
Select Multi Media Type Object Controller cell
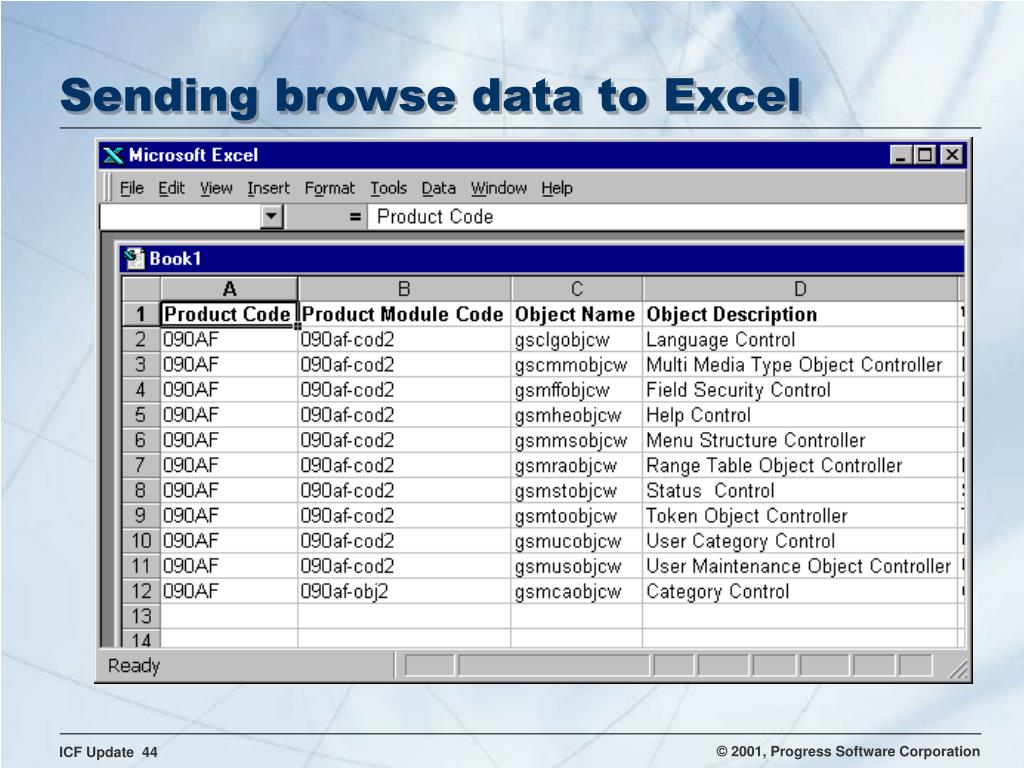pyautogui.click(x=800, y=364)
